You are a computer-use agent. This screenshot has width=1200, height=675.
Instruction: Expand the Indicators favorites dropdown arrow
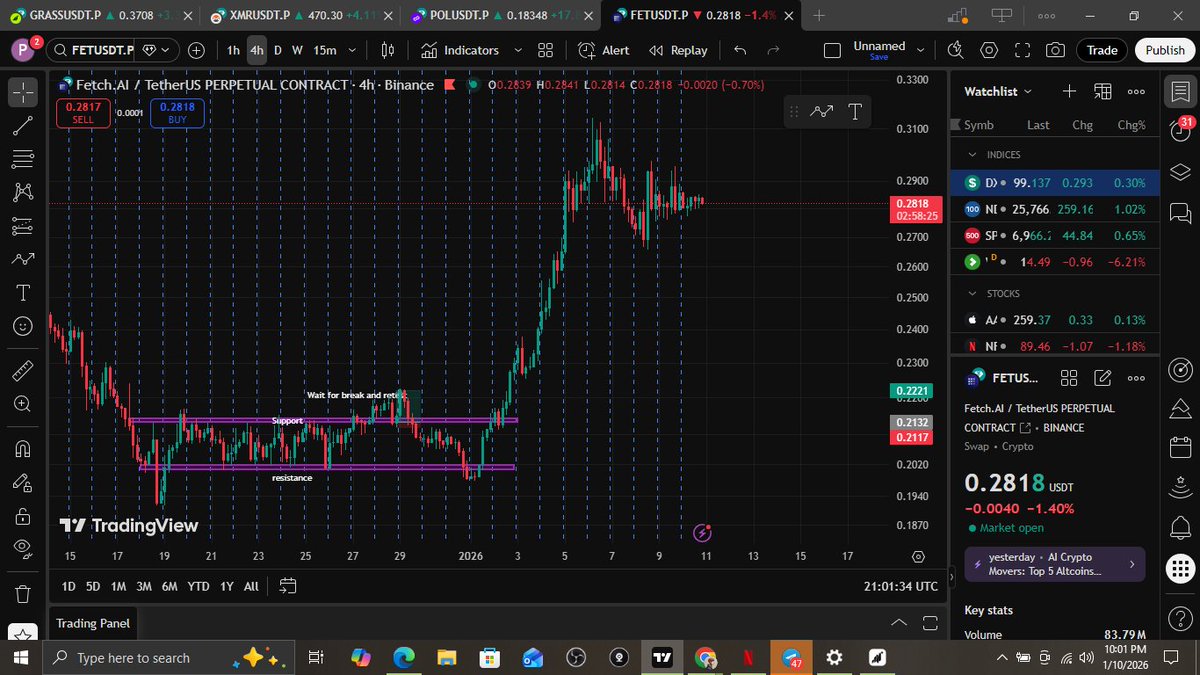[518, 50]
